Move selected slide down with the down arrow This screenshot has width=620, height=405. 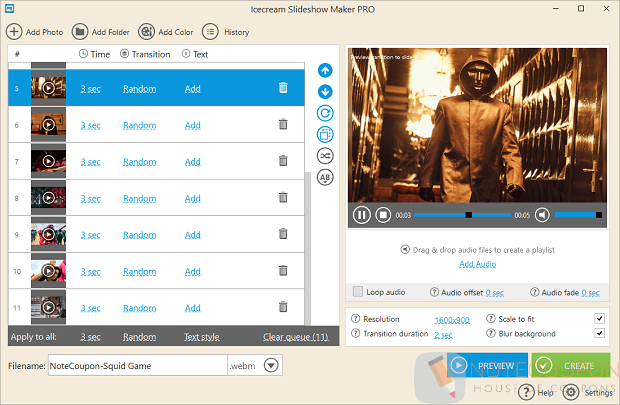(x=325, y=92)
